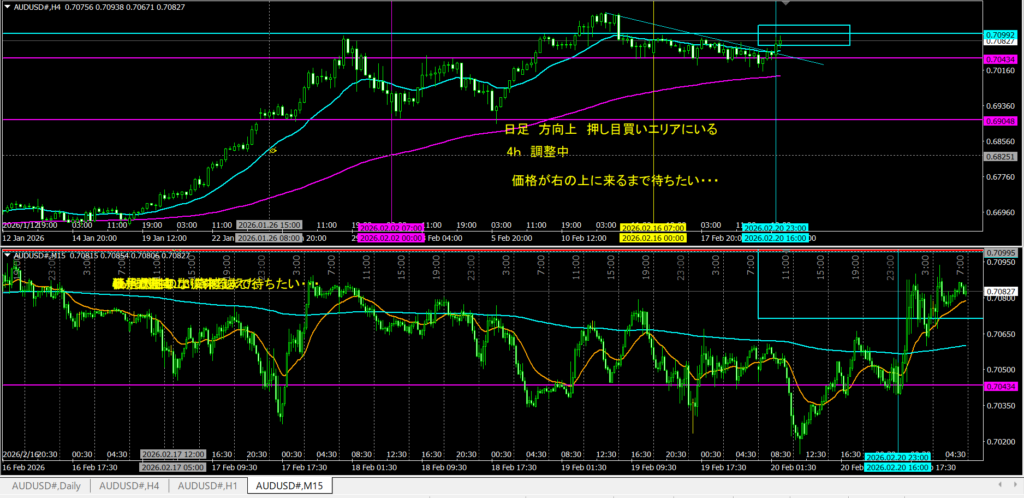Select the "価格が右の上に来るまで待ちたい" note in H4 chart
This screenshot has width=1024, height=498.
click(x=616, y=181)
